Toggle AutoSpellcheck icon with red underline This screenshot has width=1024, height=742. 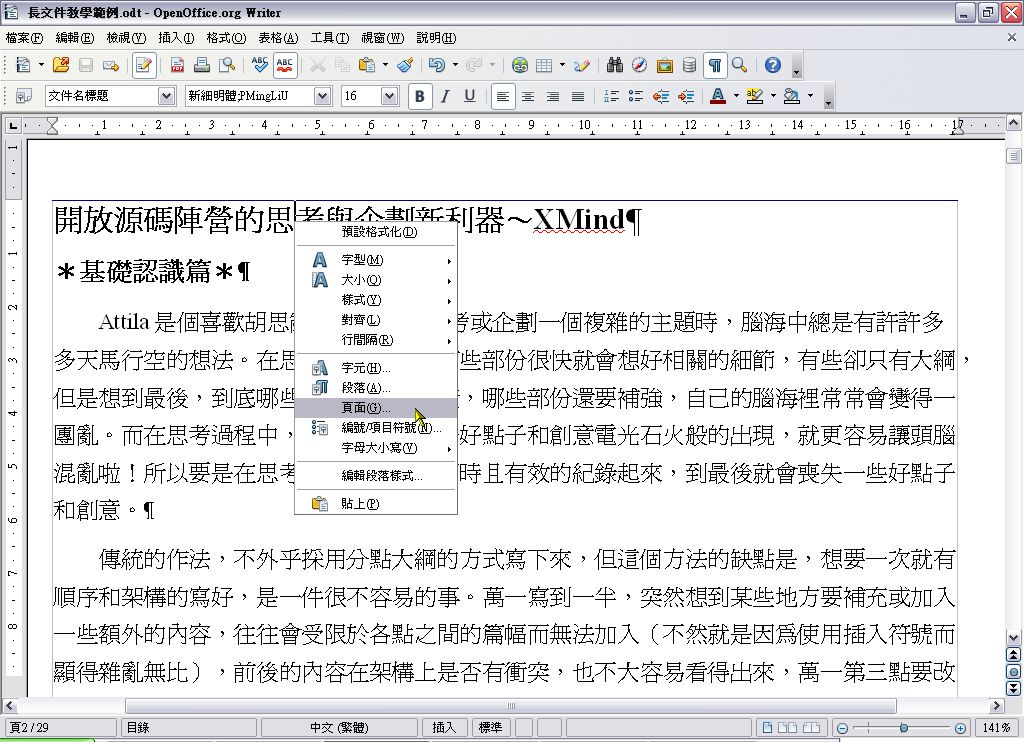coord(285,65)
